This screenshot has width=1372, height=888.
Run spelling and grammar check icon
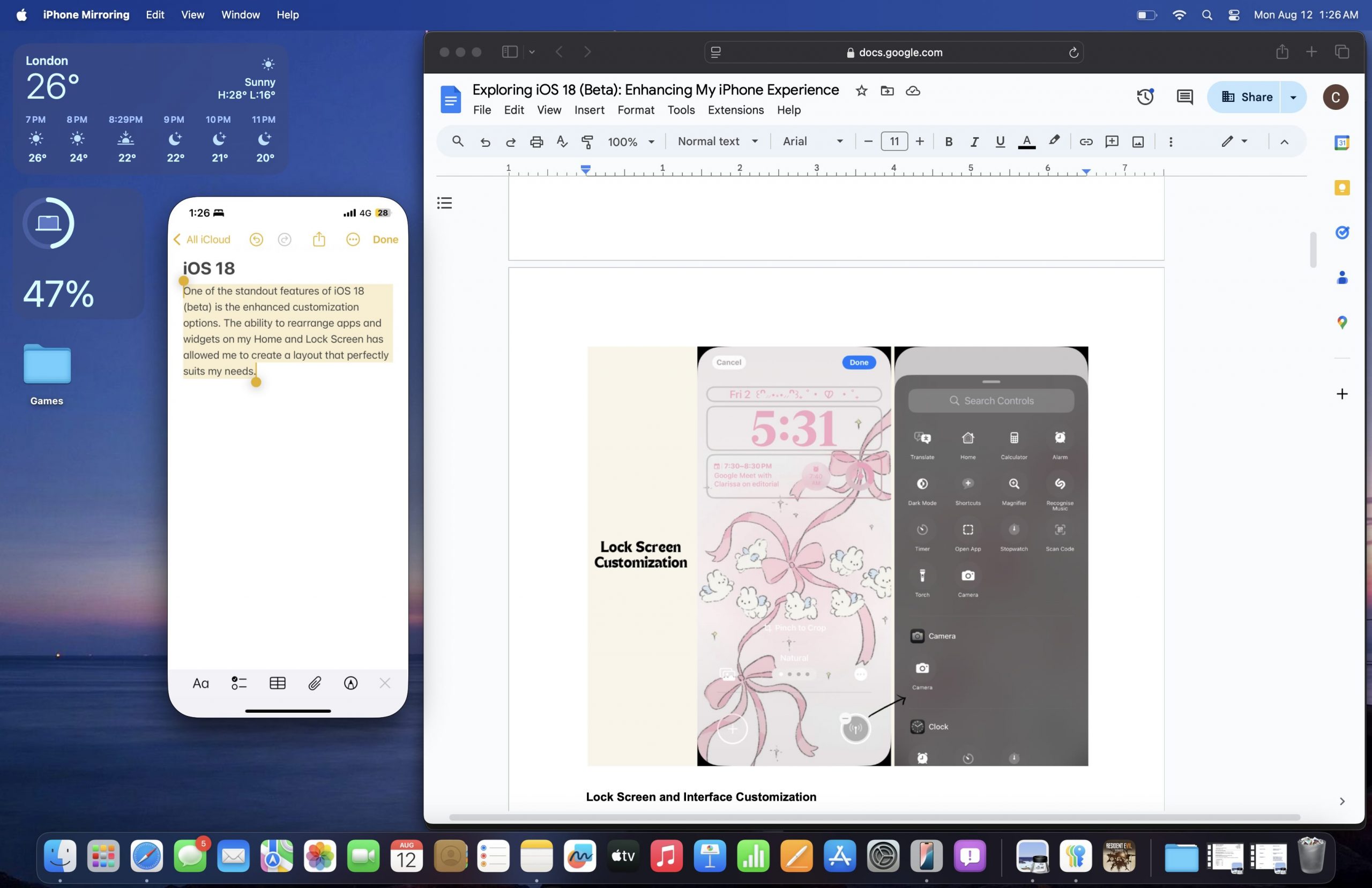tap(562, 141)
